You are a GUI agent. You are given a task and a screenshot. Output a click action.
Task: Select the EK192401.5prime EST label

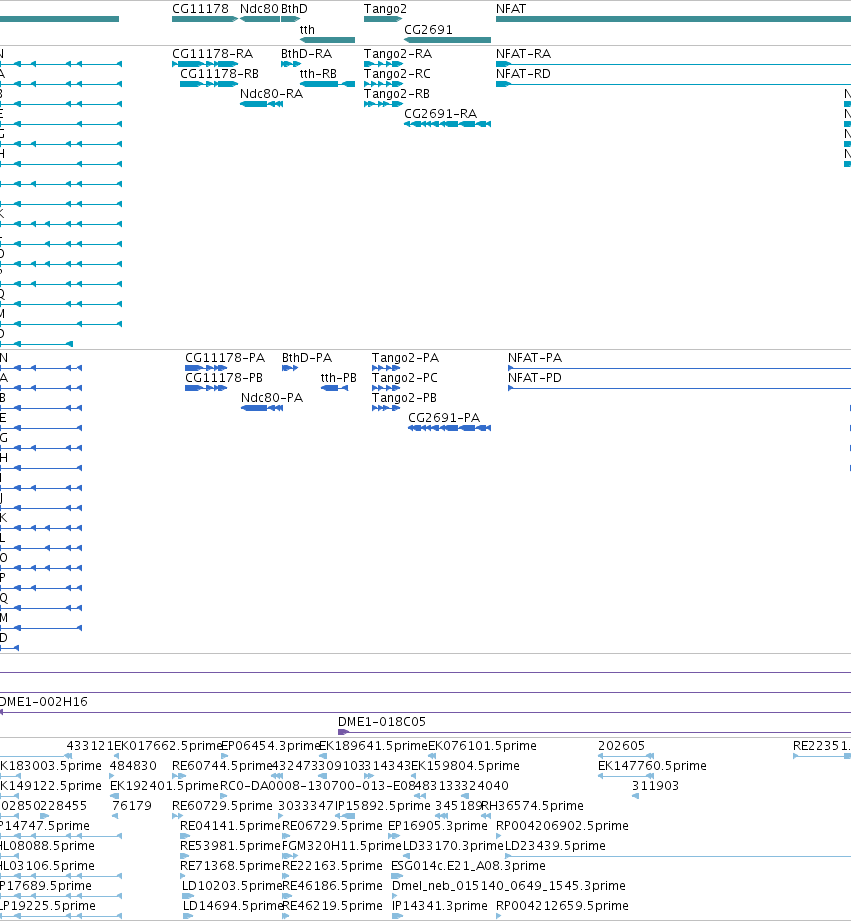pos(164,786)
